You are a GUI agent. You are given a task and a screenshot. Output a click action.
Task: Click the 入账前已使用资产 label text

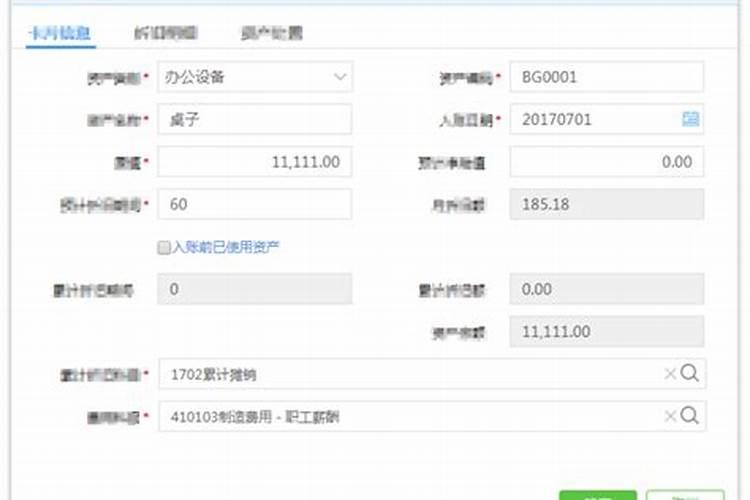pyautogui.click(x=226, y=247)
